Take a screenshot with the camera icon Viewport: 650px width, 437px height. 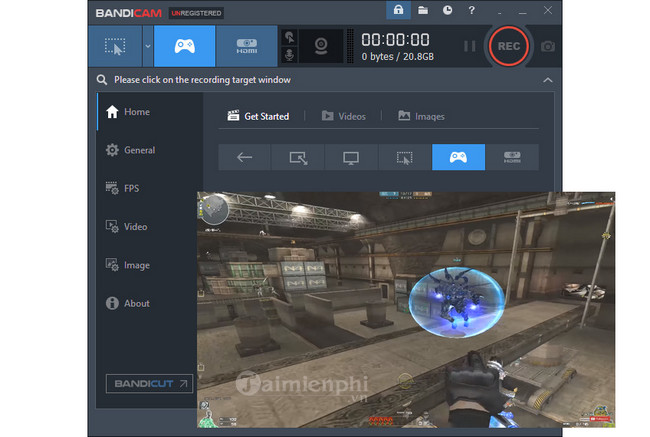click(548, 46)
